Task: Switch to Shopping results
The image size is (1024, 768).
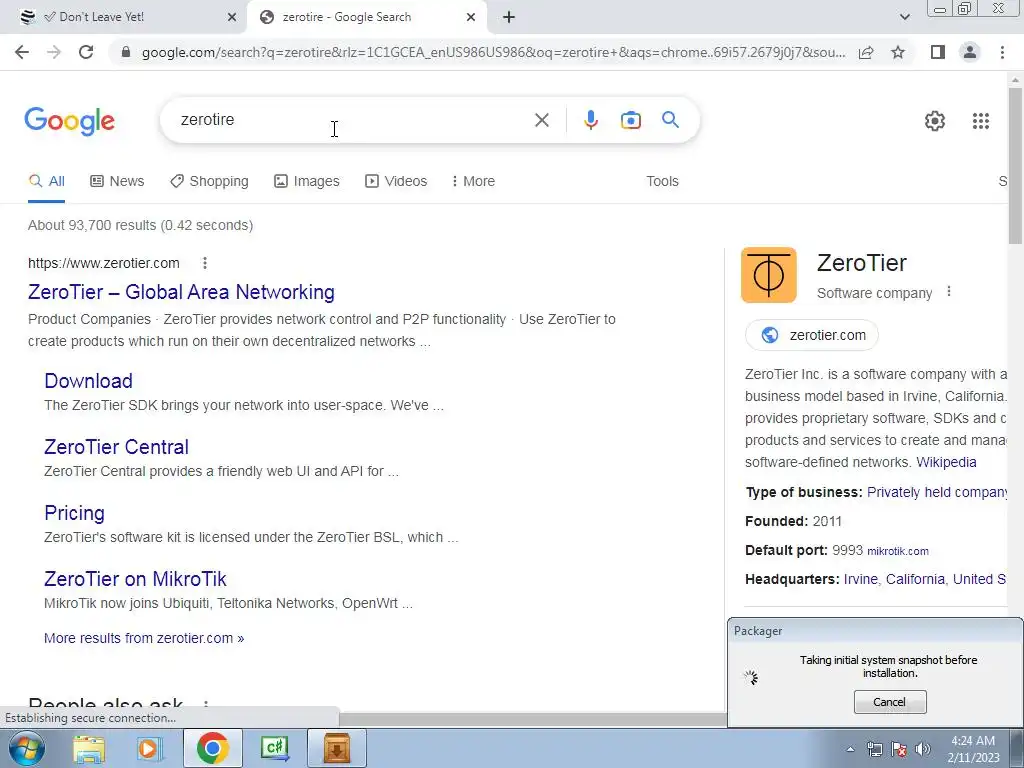Action: click(210, 182)
